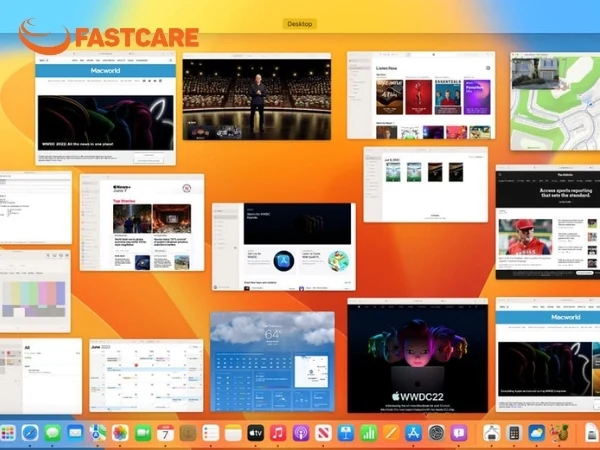Open System Settings from the Dock
600x450 pixels.
click(x=436, y=433)
